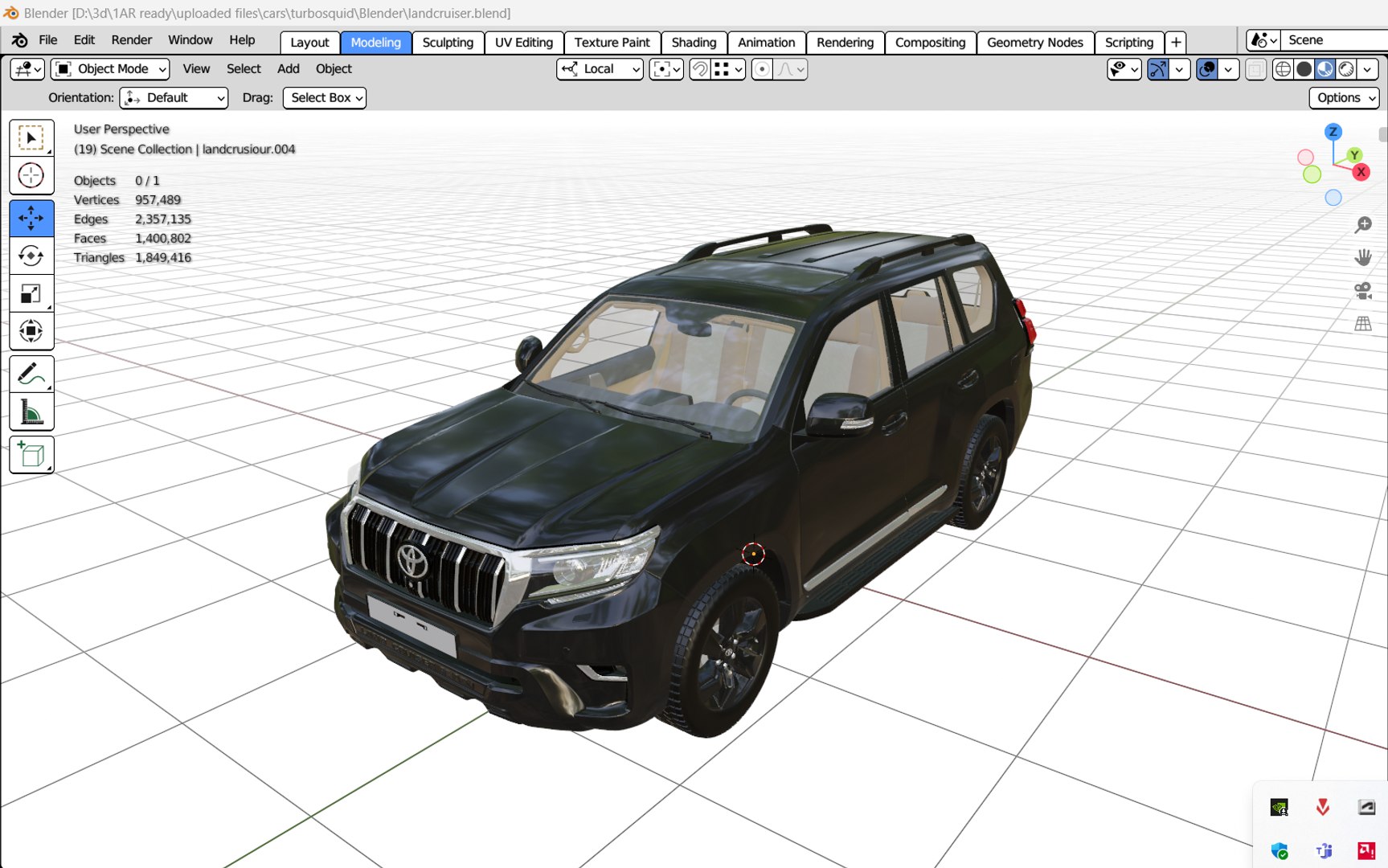Switch to material preview shading
Viewport: 1388px width, 868px height.
click(x=1325, y=69)
